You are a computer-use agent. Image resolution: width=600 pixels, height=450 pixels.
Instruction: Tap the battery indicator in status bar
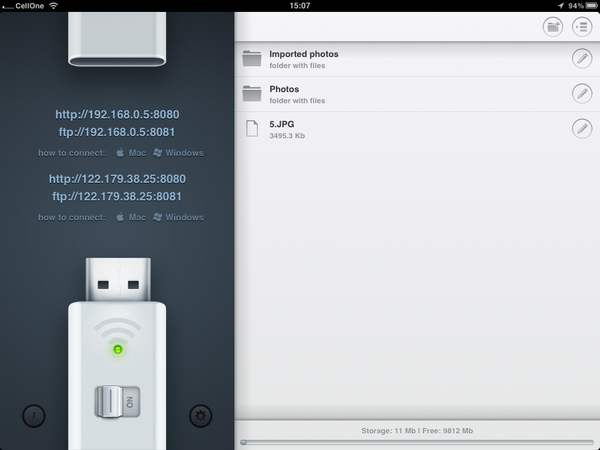[591, 6]
